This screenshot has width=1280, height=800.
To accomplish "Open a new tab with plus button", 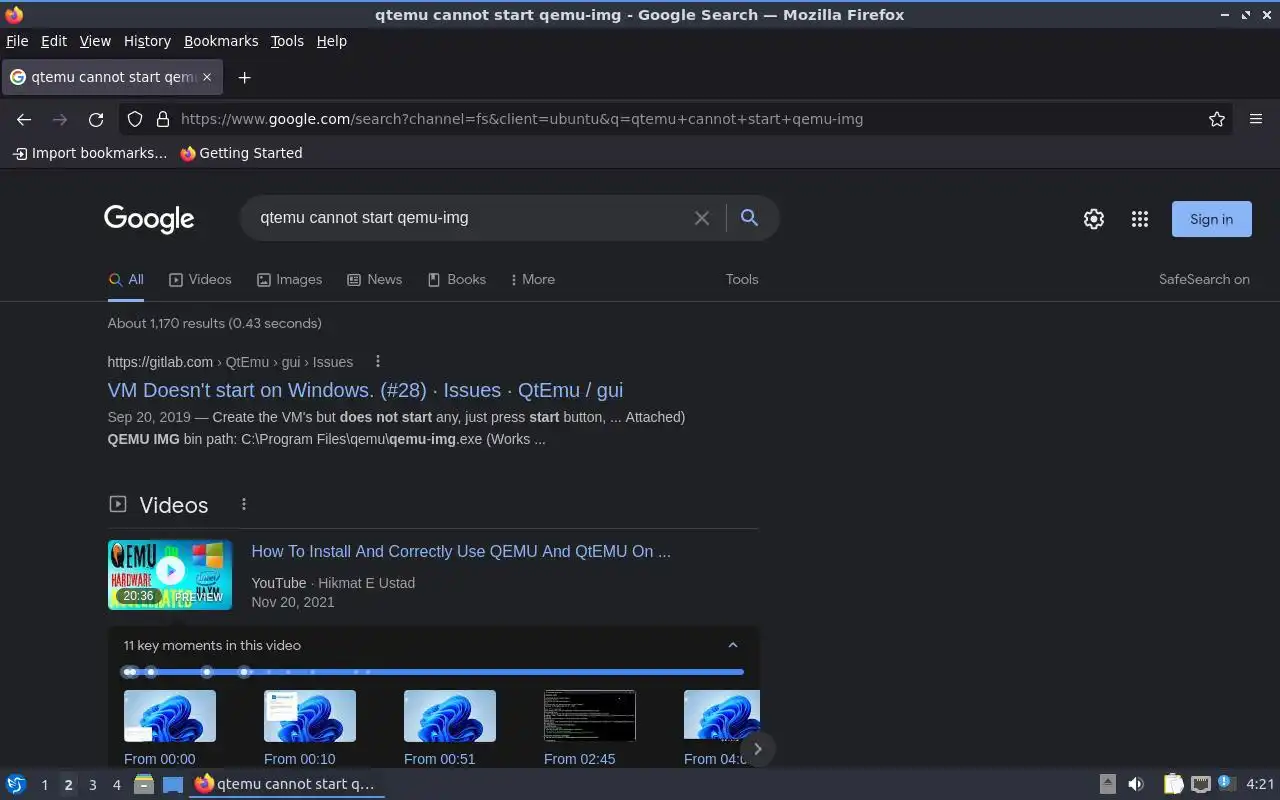I will tap(244, 77).
